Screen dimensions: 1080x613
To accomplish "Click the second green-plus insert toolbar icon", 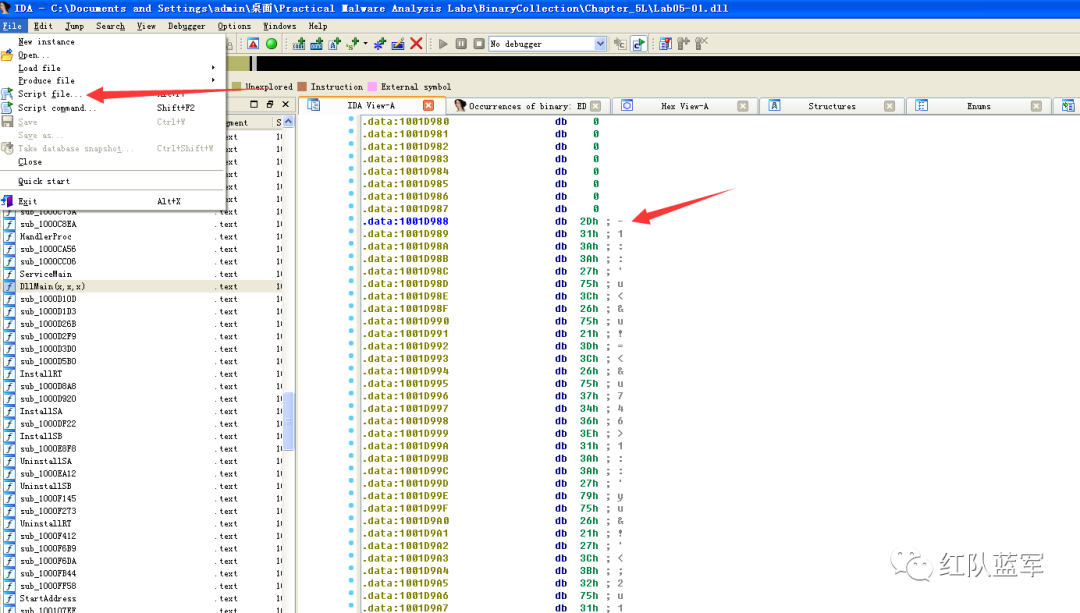I will click(317, 44).
